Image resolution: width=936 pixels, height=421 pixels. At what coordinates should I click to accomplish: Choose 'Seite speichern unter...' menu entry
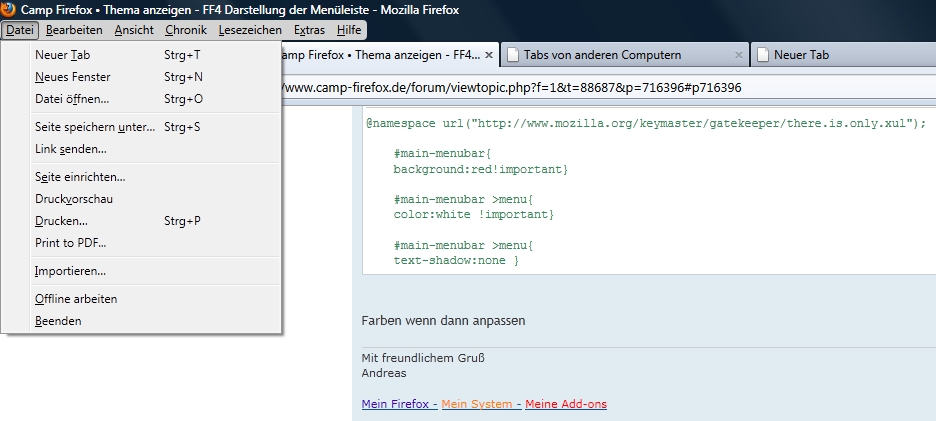95,127
